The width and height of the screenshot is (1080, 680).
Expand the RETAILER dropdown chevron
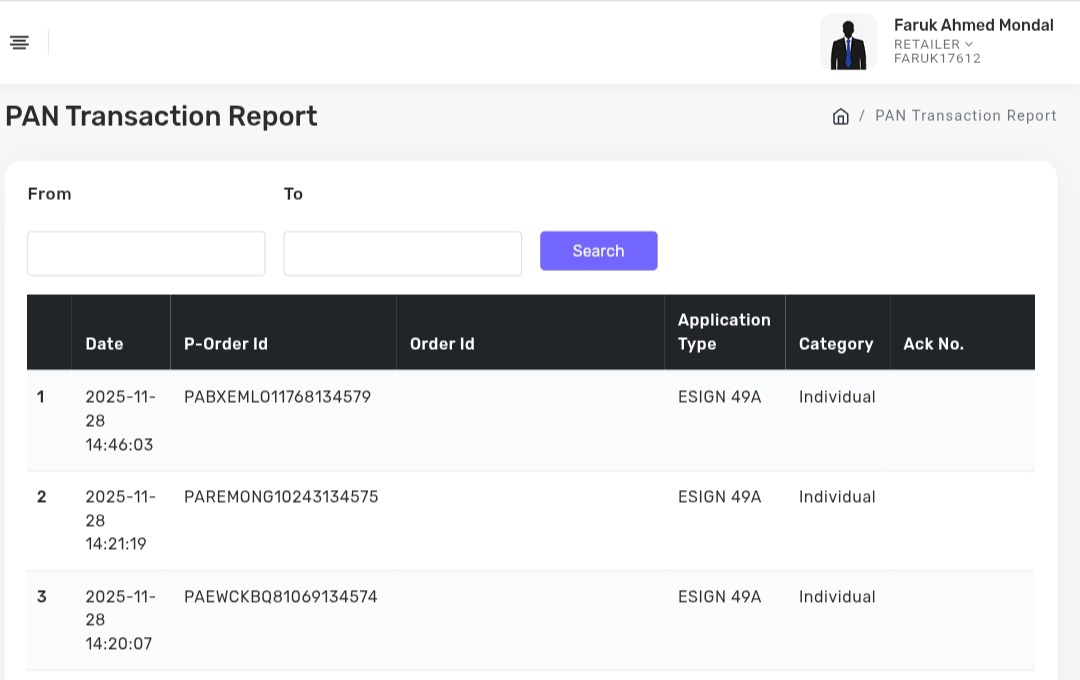969,44
